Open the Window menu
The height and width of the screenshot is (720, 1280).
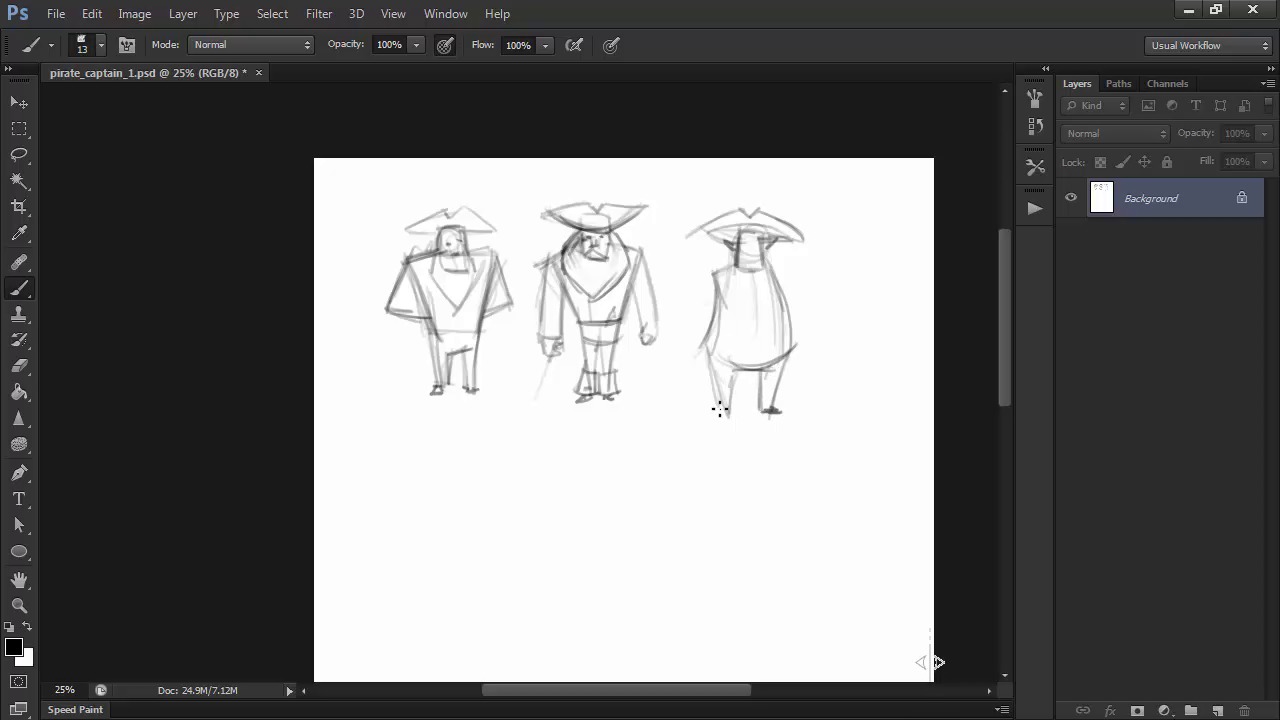[x=445, y=14]
